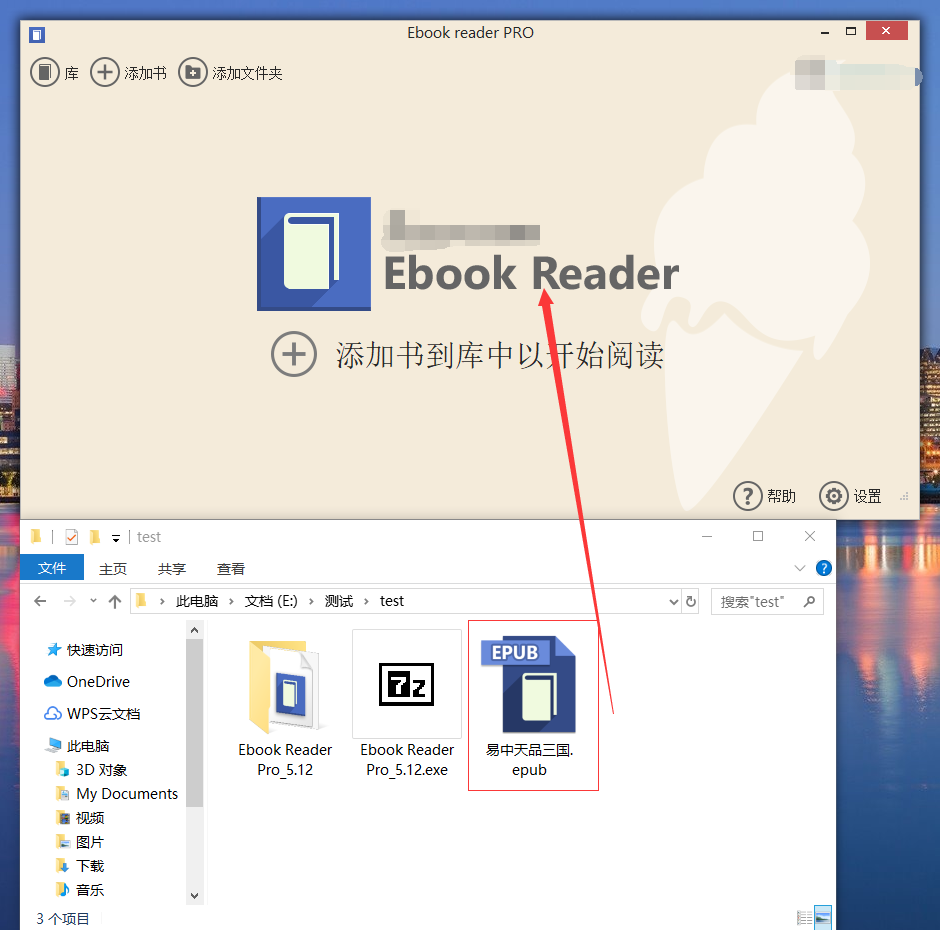Switch to details view layout
Image resolution: width=940 pixels, height=930 pixels.
(805, 917)
